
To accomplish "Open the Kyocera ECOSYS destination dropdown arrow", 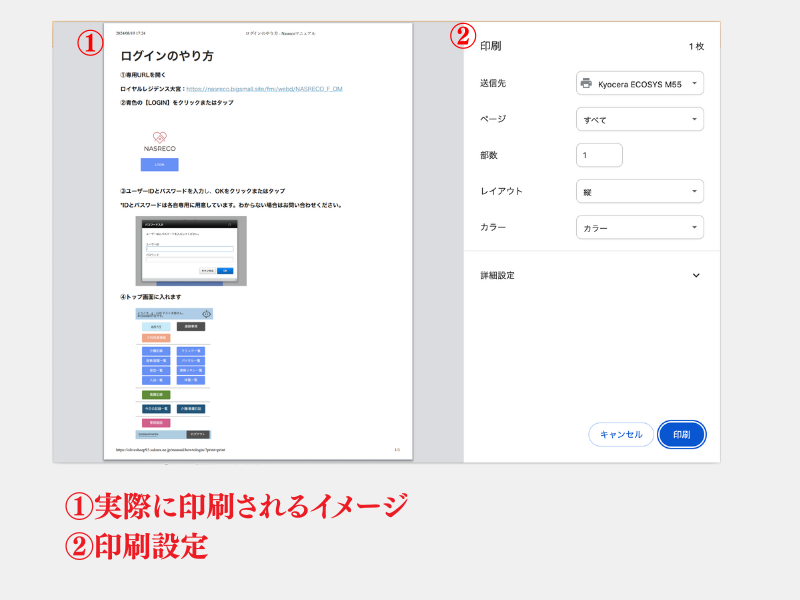I will (695, 83).
